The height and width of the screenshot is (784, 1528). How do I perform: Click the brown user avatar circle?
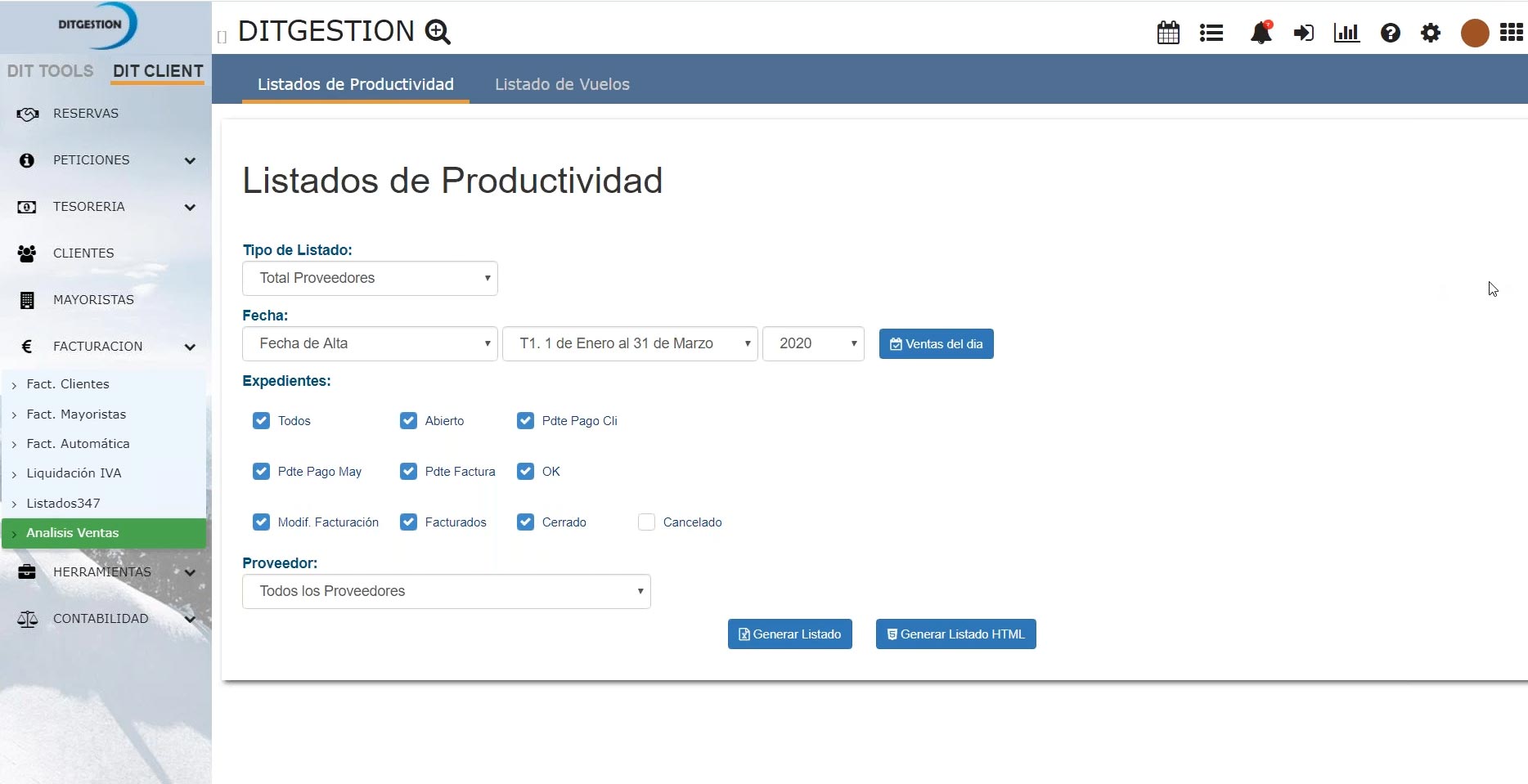pos(1474,33)
